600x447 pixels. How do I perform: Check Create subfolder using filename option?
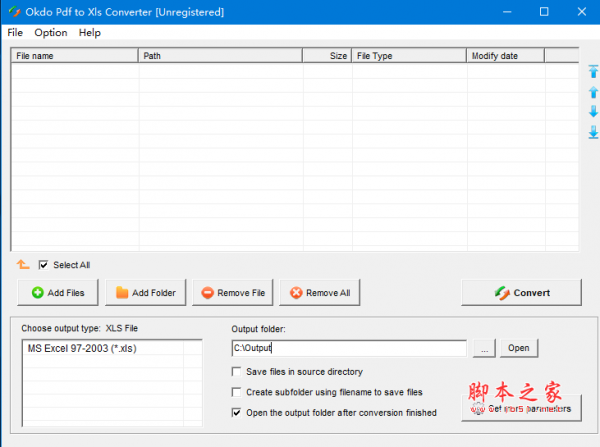236,392
